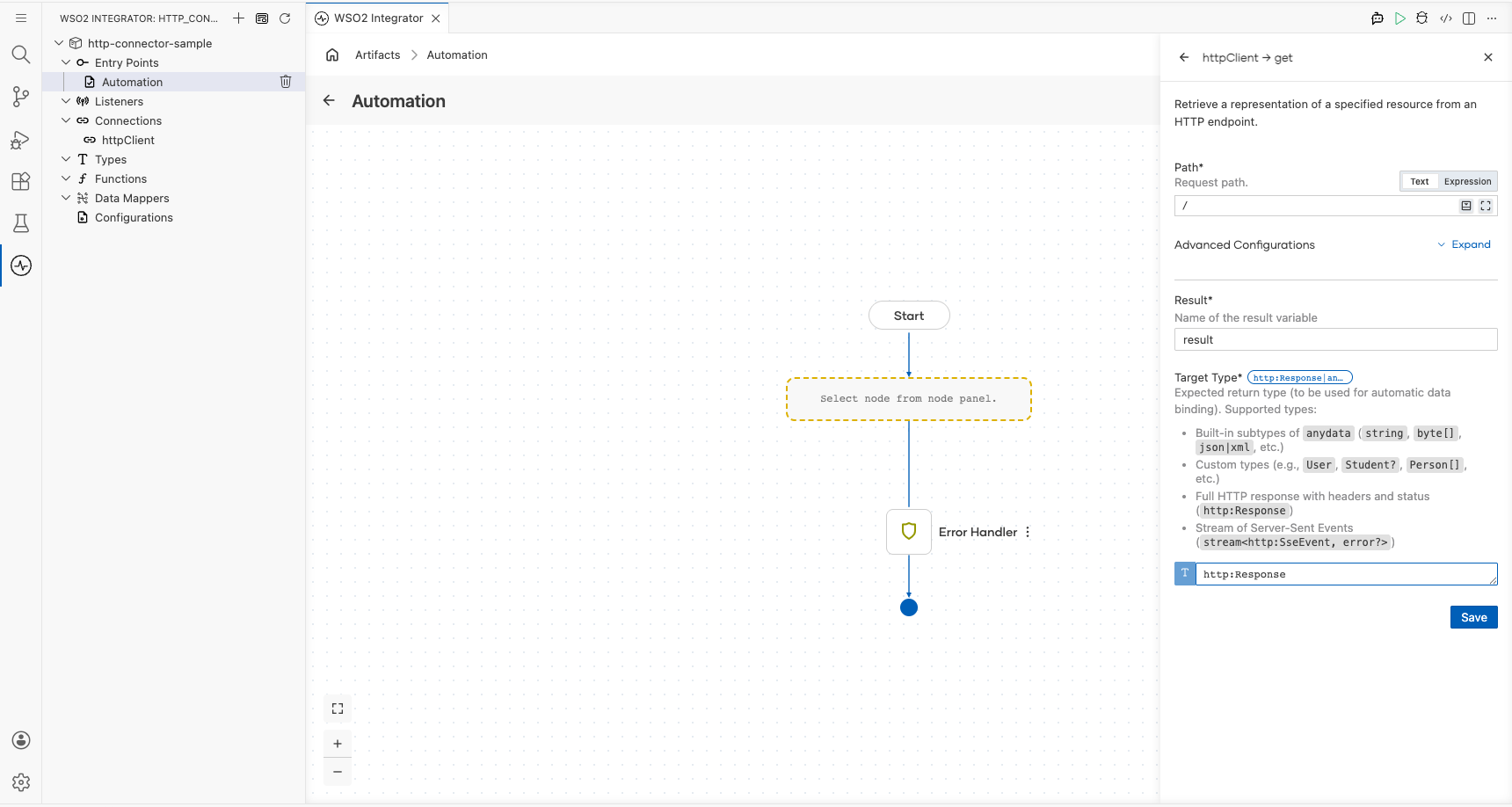The image size is (1512, 807).
Task: Switch the Path input to Expression mode
Action: coord(1467,182)
